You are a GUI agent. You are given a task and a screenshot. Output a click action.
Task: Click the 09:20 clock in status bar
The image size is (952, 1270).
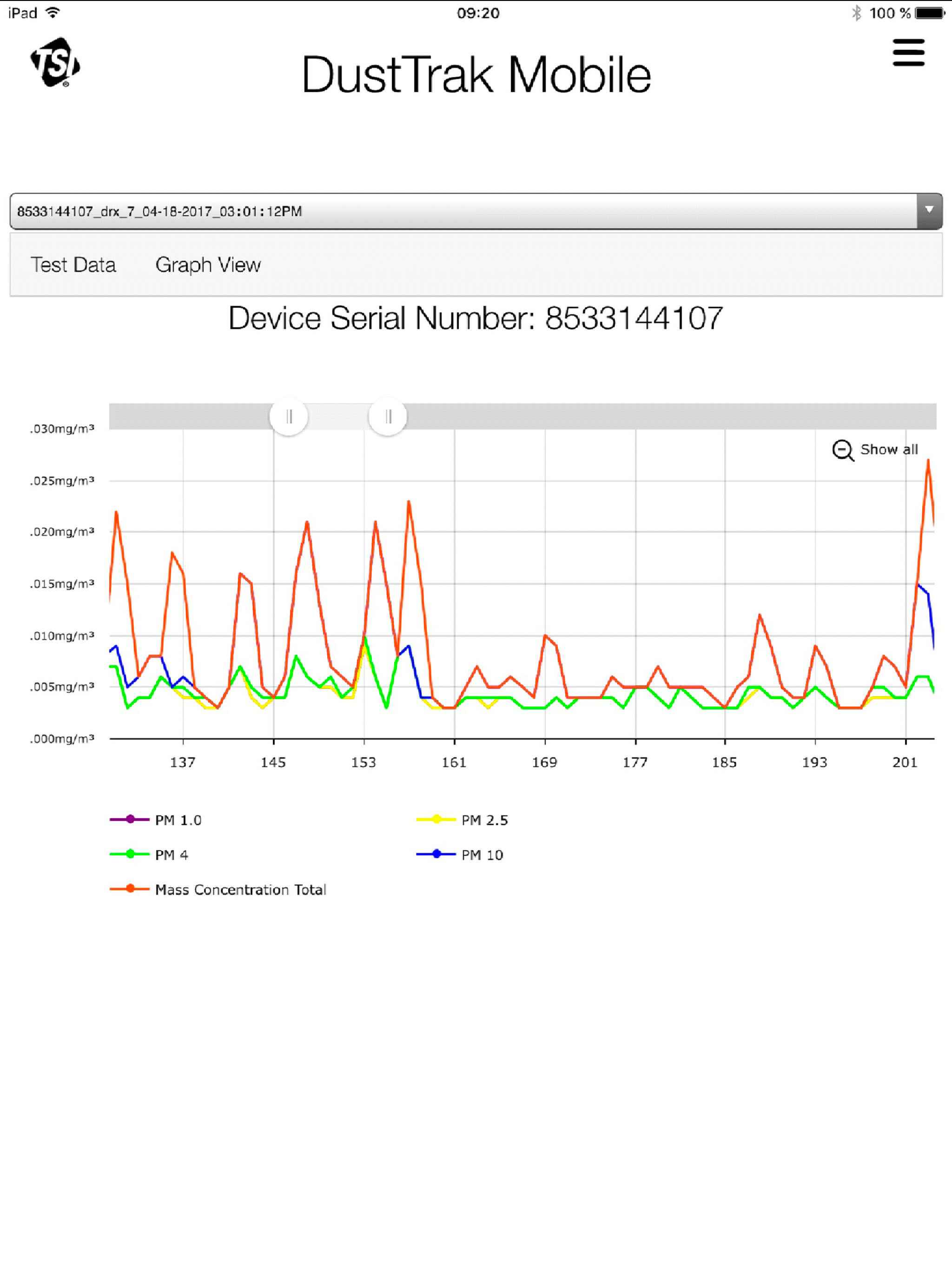pyautogui.click(x=478, y=13)
